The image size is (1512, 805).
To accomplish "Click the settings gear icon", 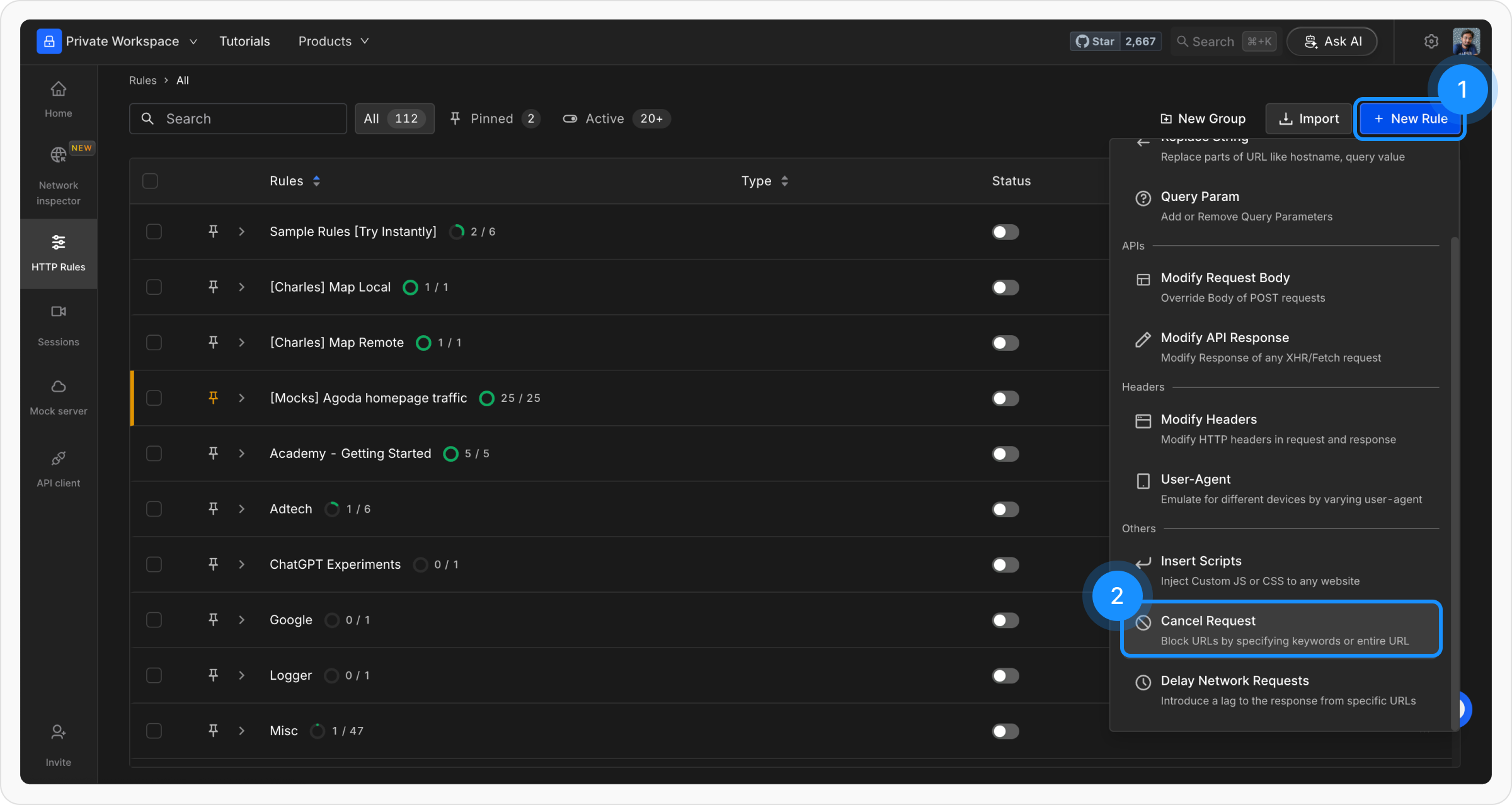I will [x=1431, y=42].
